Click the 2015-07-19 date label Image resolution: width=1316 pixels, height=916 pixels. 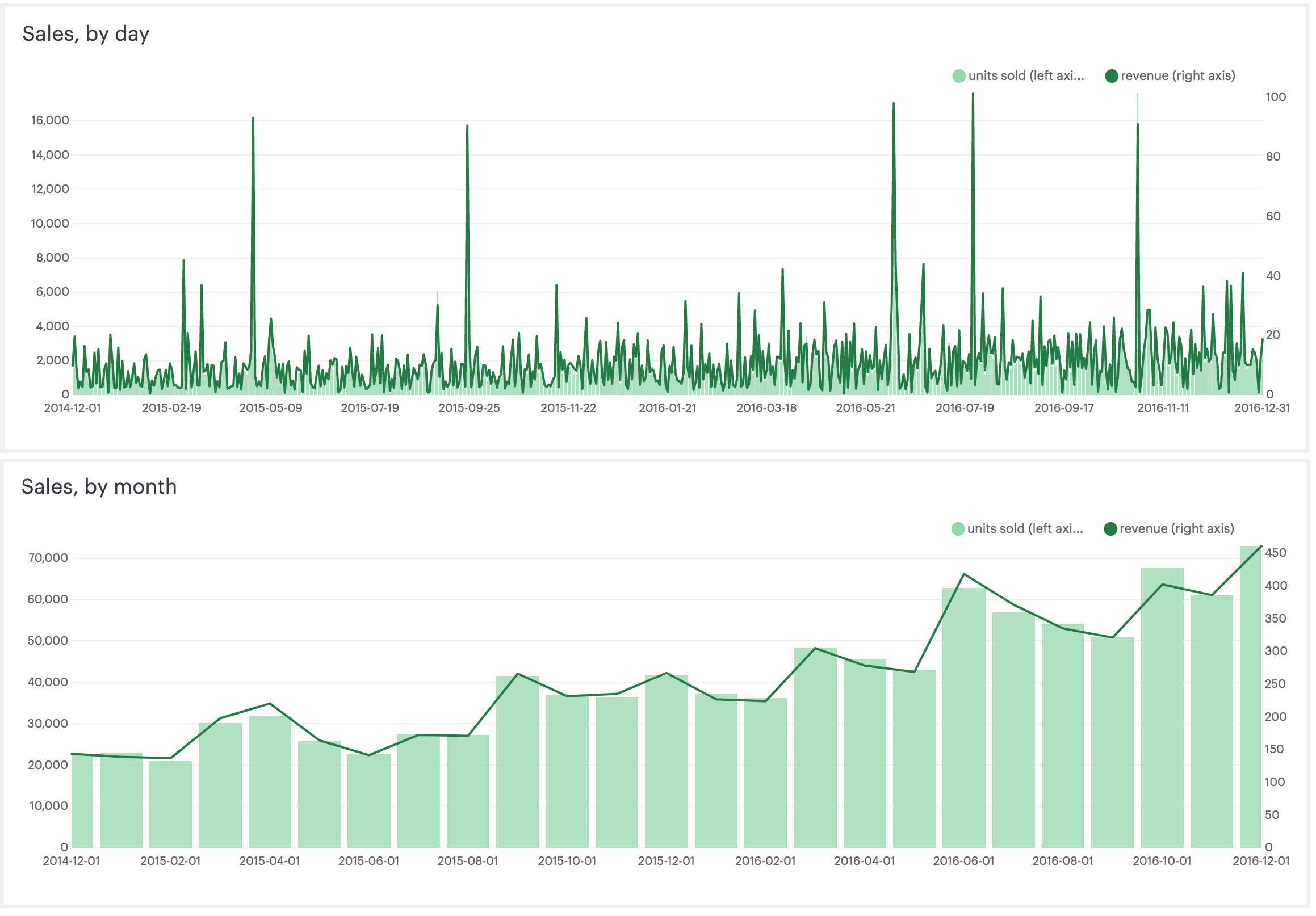click(x=370, y=408)
